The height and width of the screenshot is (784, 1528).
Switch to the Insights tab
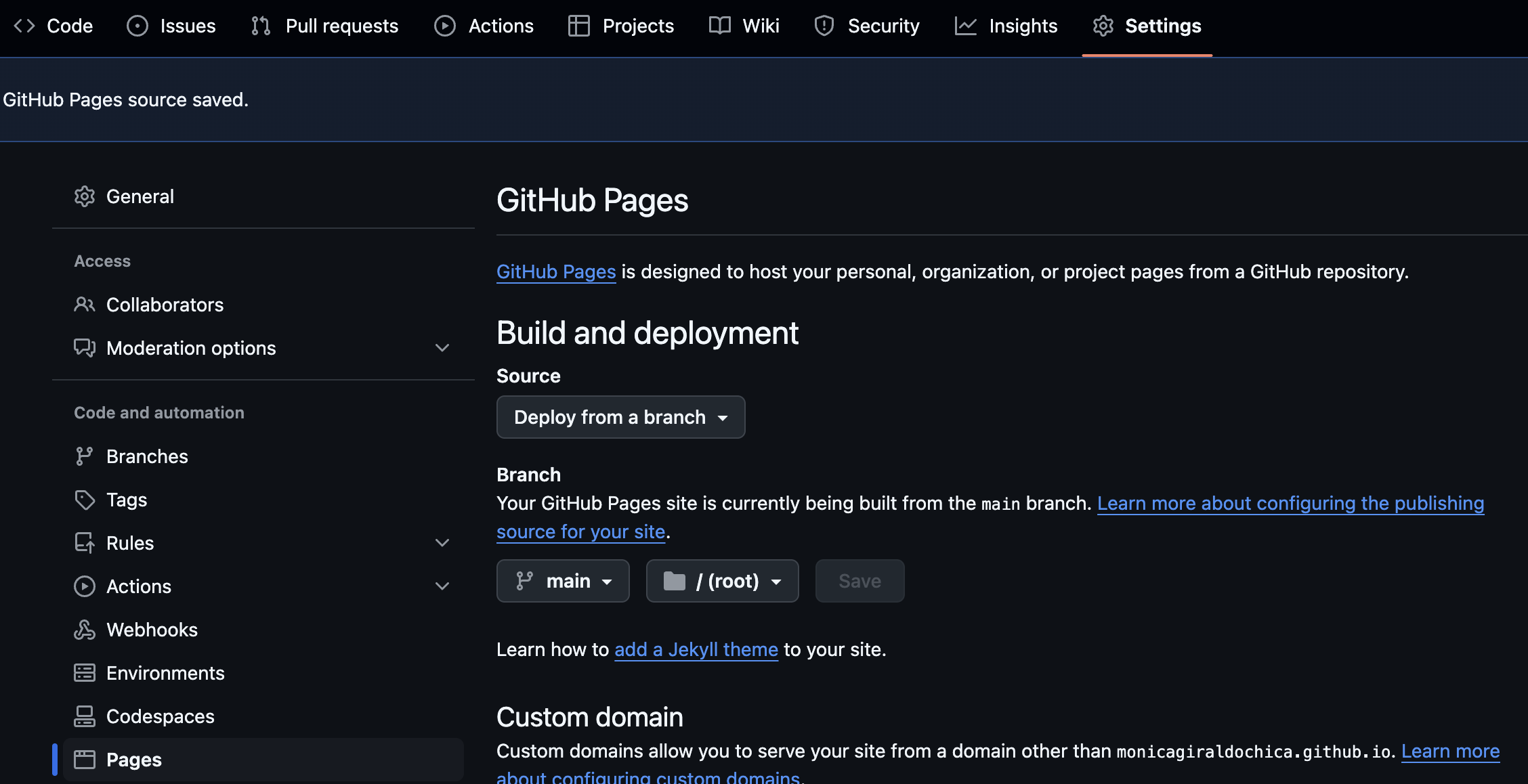point(1006,26)
